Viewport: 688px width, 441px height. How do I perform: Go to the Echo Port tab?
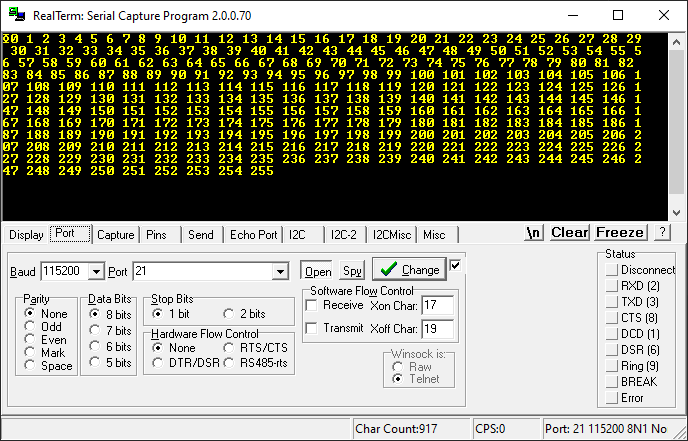[254, 235]
